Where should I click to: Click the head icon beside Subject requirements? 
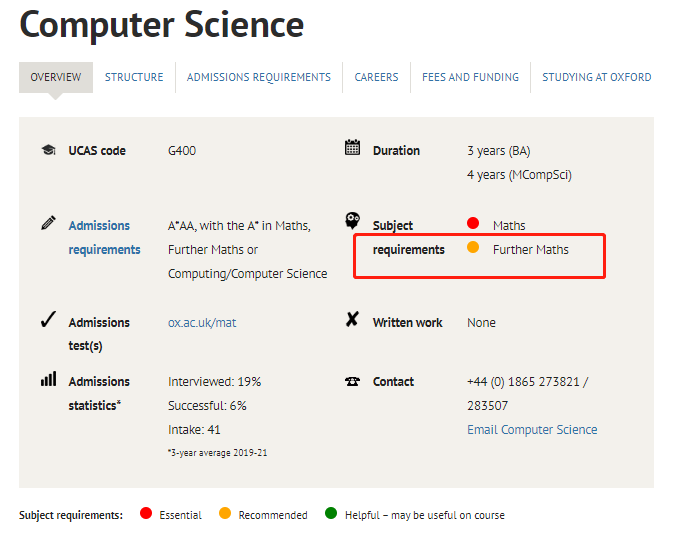(352, 221)
